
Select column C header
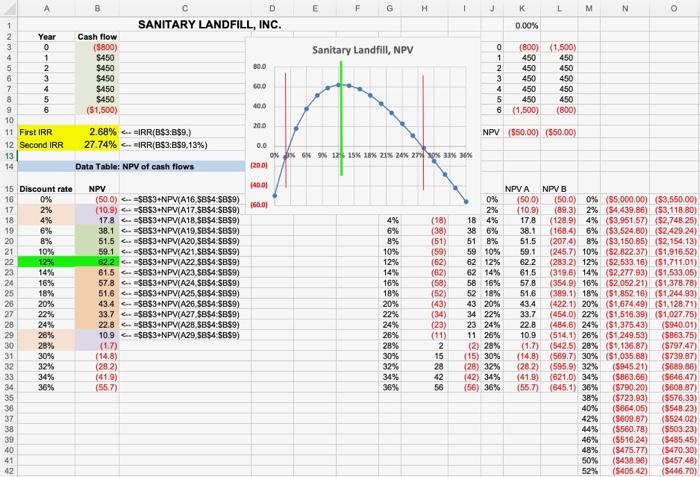point(185,8)
